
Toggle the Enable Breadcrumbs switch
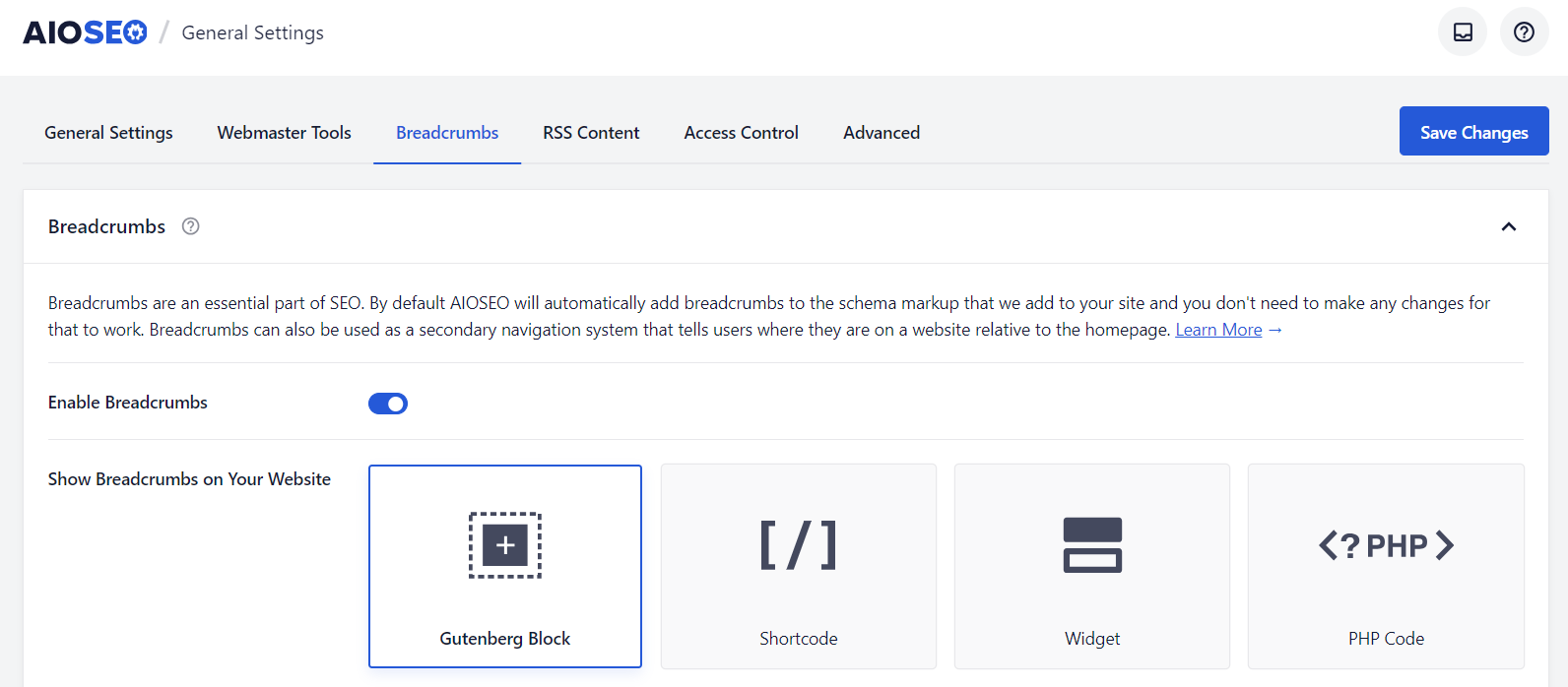pyautogui.click(x=388, y=404)
